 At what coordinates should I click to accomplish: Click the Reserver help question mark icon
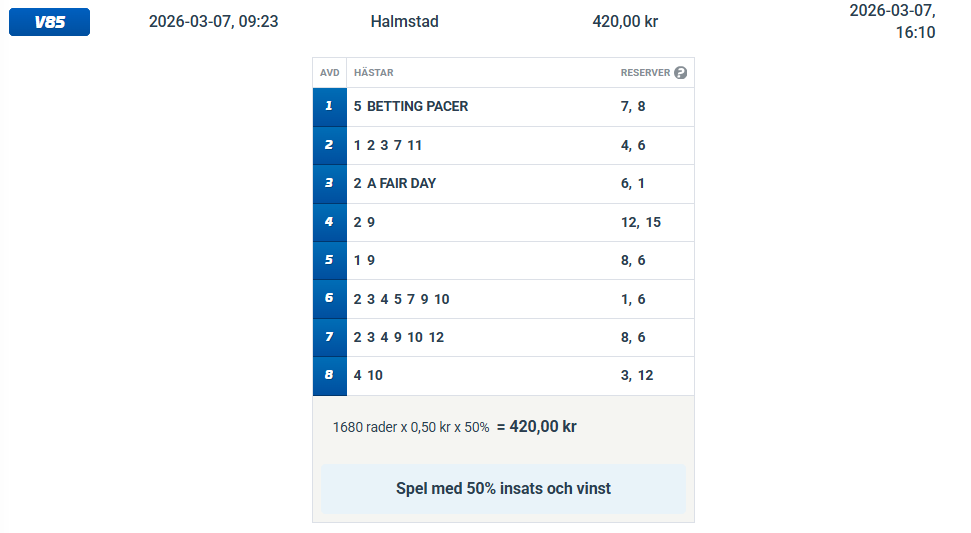(x=681, y=73)
